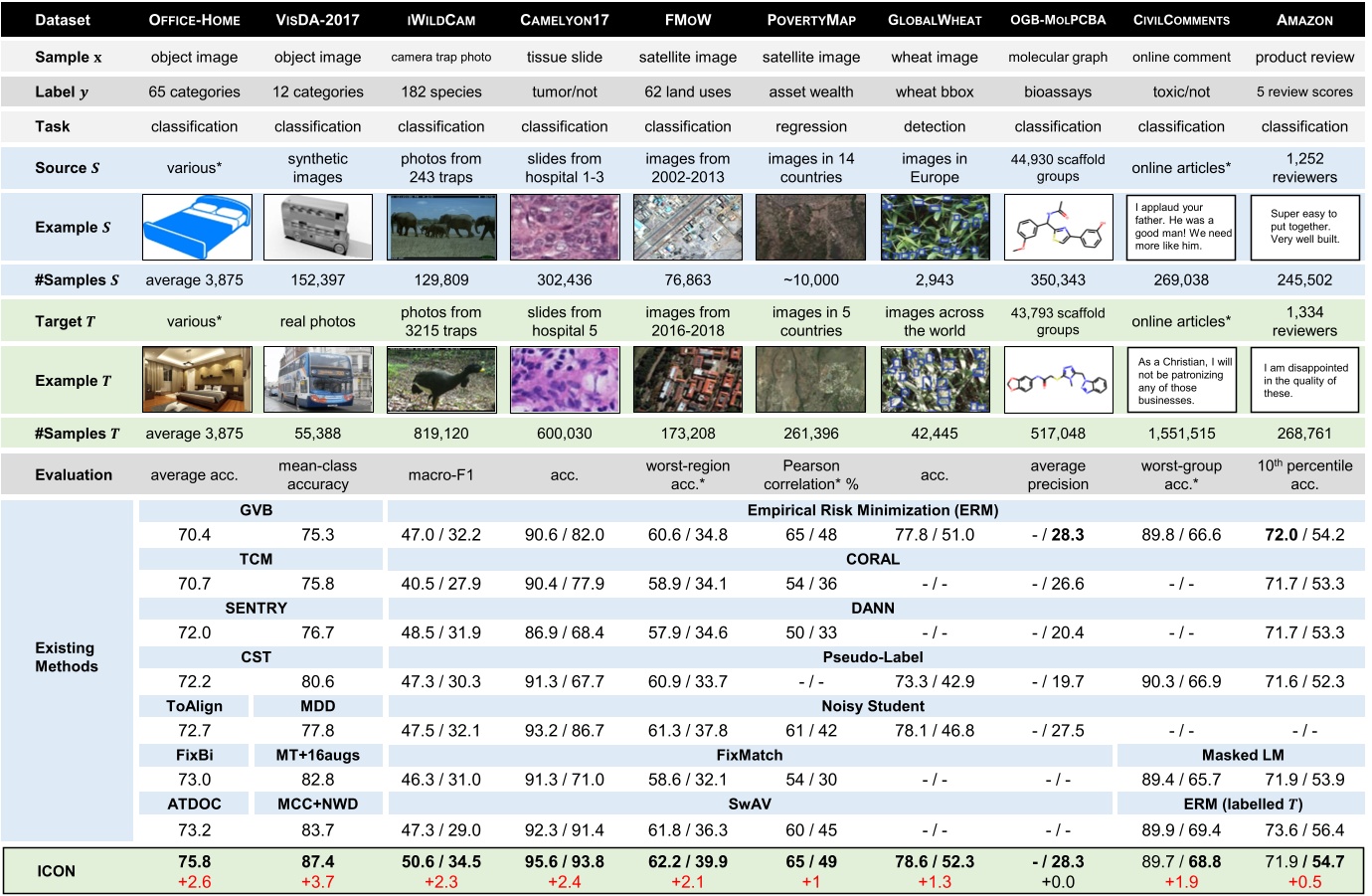
Task: Click the Existing Methods row label
Action: 67,657
